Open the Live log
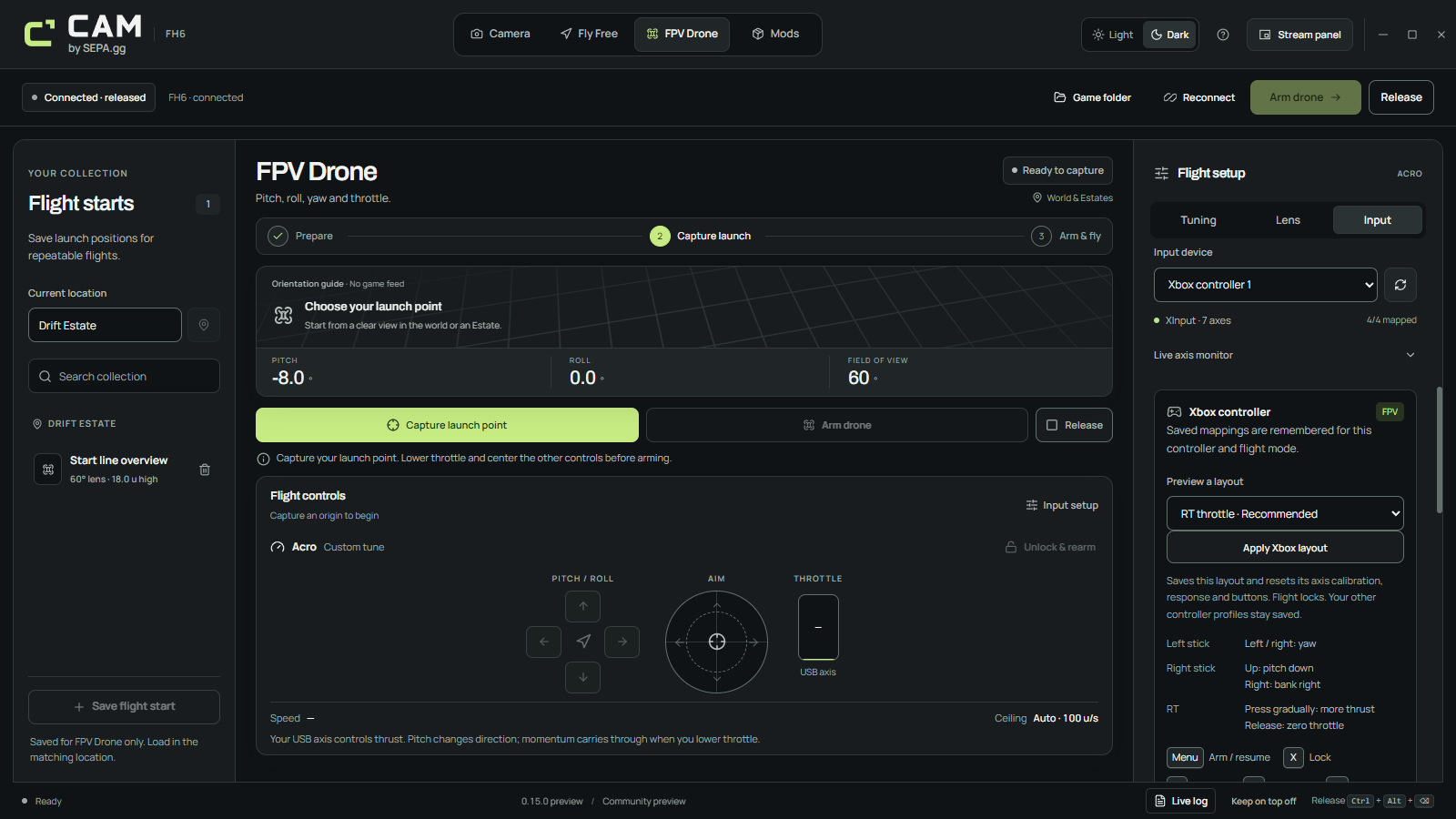 pos(1181,801)
